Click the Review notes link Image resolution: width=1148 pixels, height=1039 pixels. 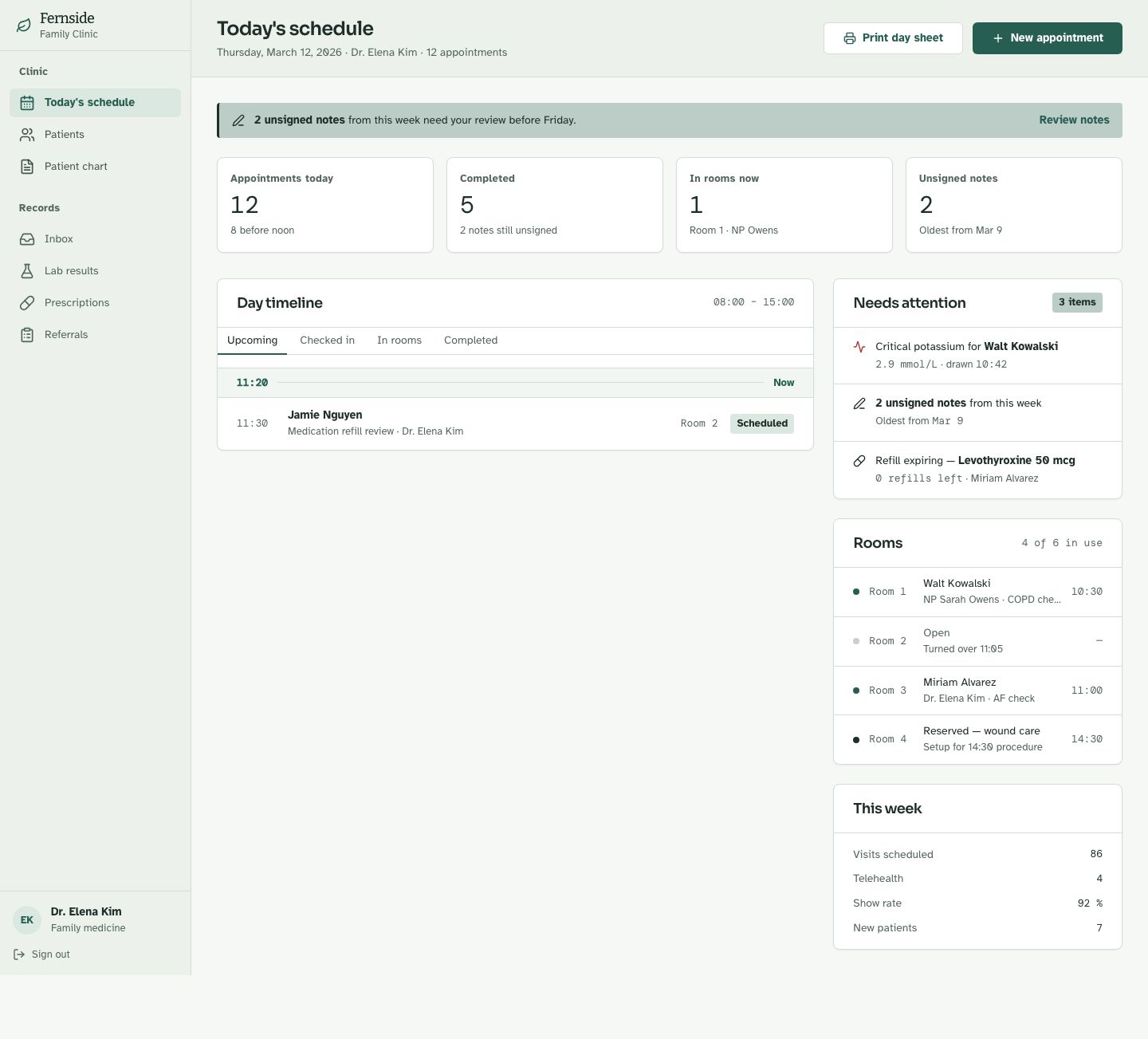coord(1074,120)
